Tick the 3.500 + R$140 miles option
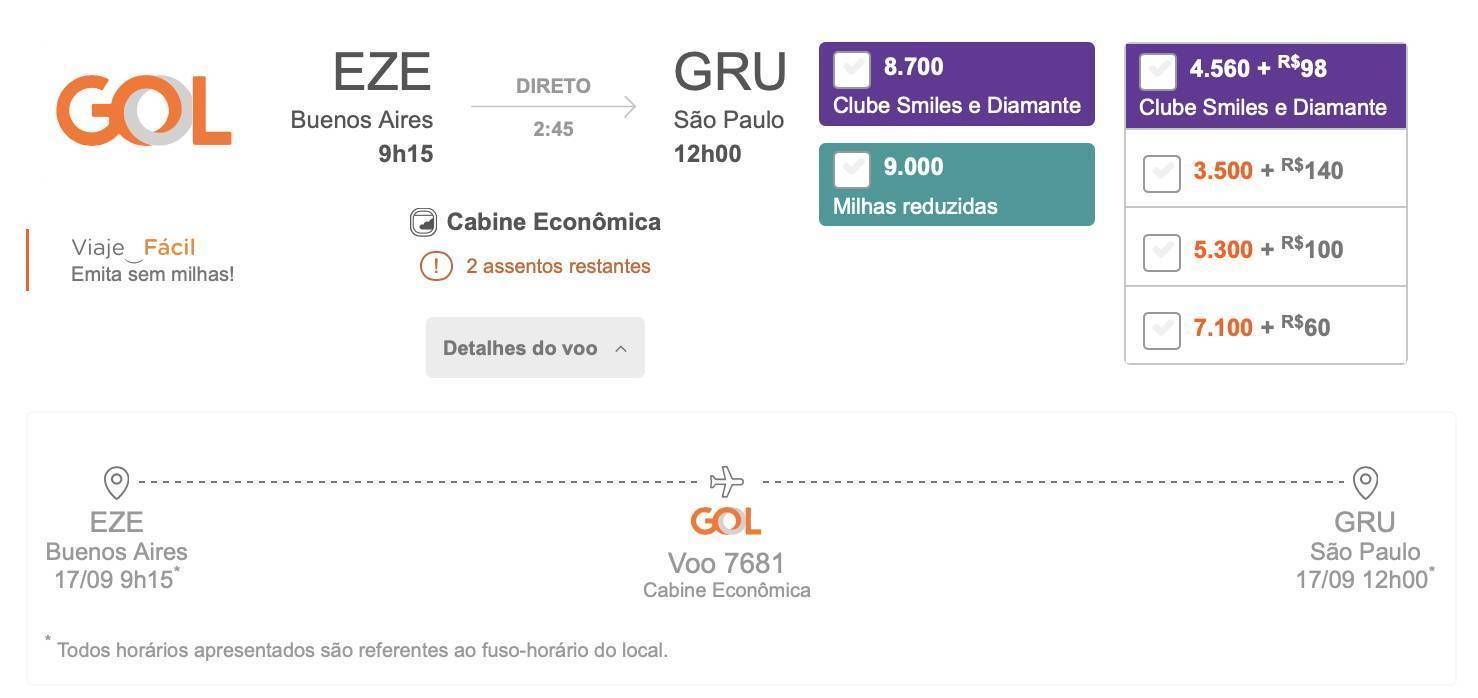 pyautogui.click(x=1161, y=173)
